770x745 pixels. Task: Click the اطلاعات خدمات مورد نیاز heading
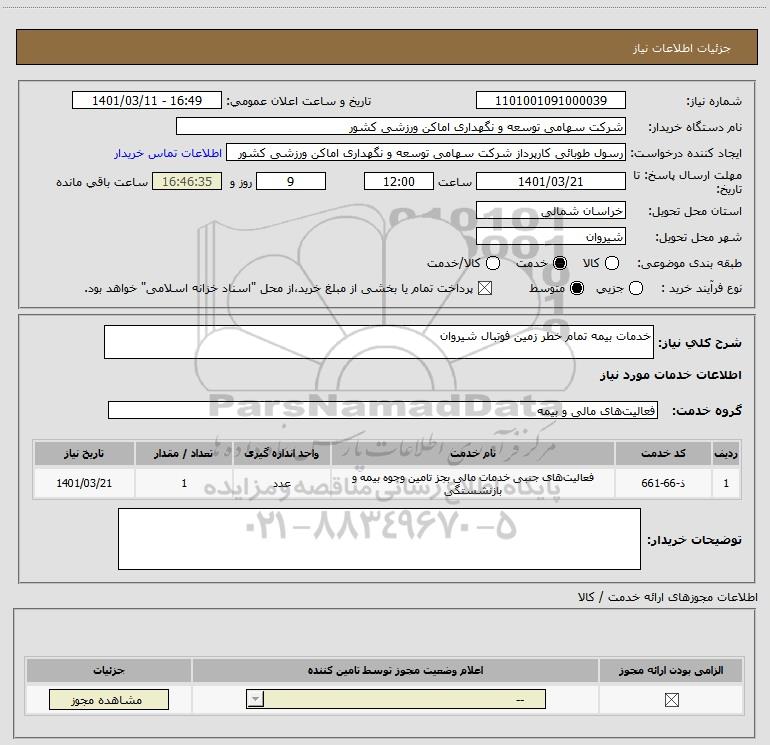pos(670,375)
